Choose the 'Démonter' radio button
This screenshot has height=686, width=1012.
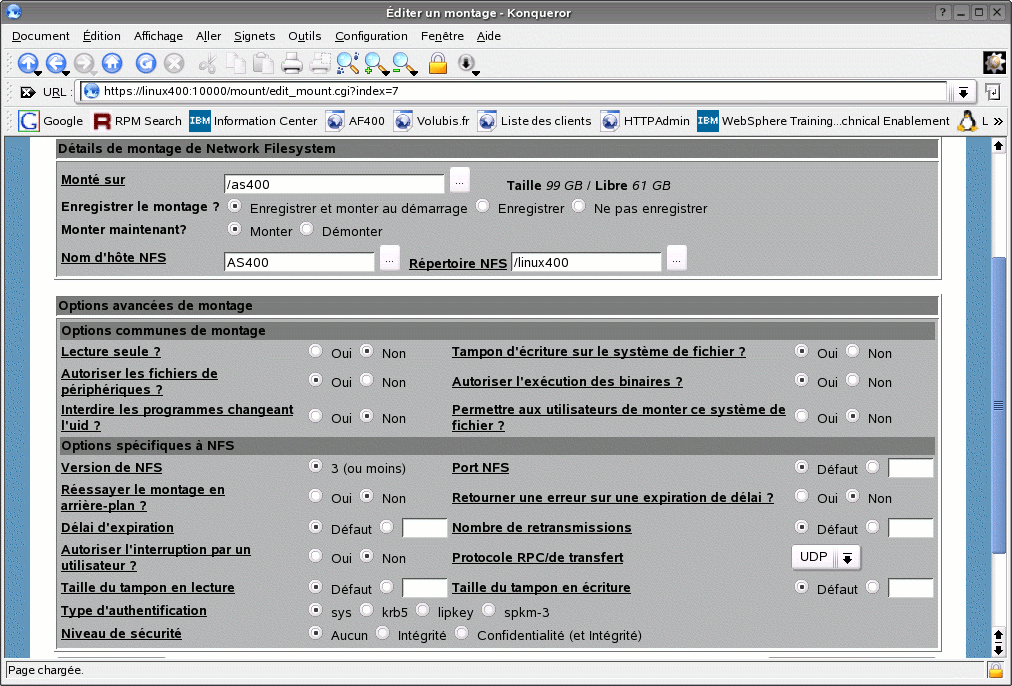(307, 229)
